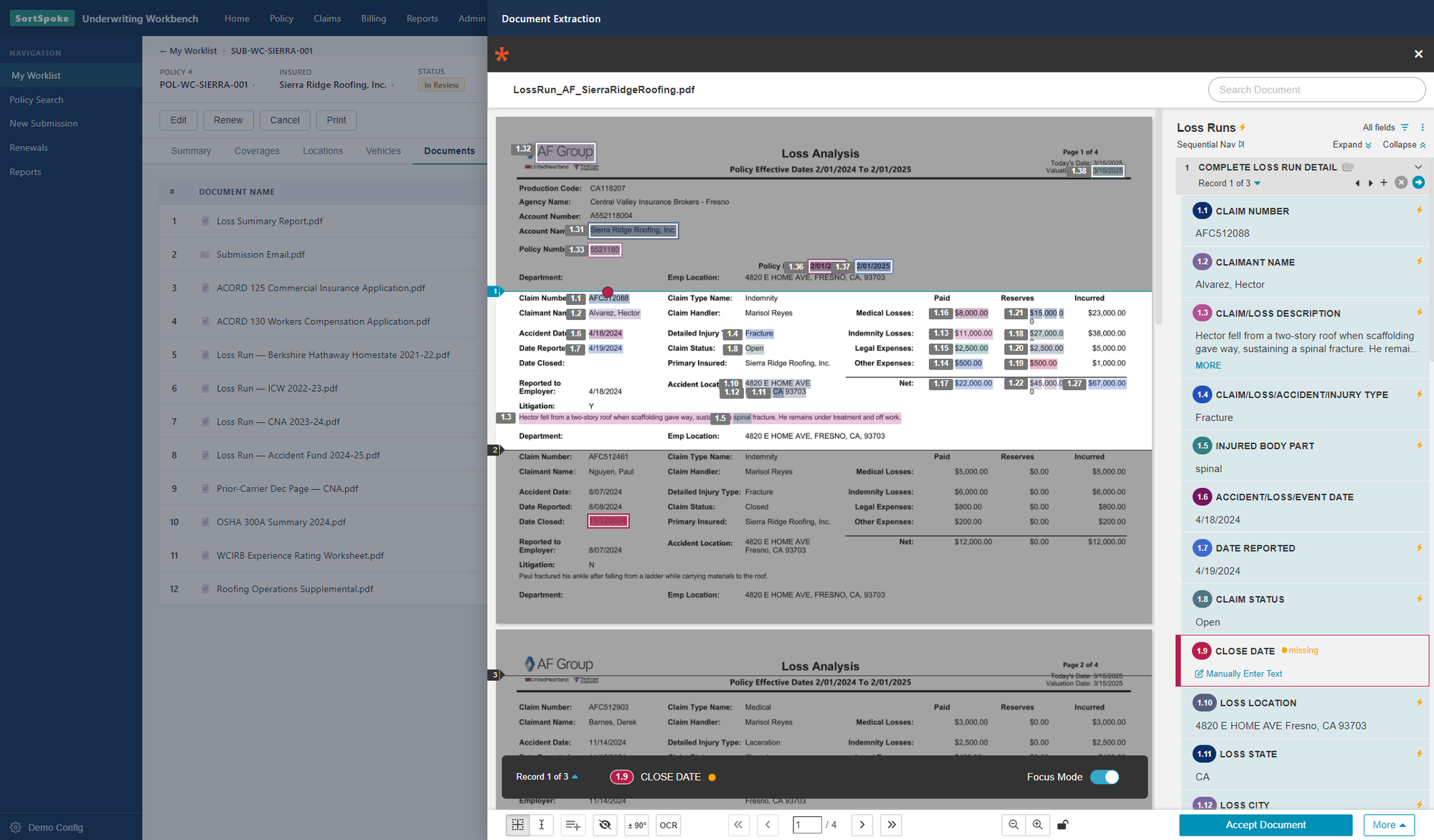Image resolution: width=1434 pixels, height=840 pixels.
Task: Delete the record with gray X icon
Action: pos(1401,183)
